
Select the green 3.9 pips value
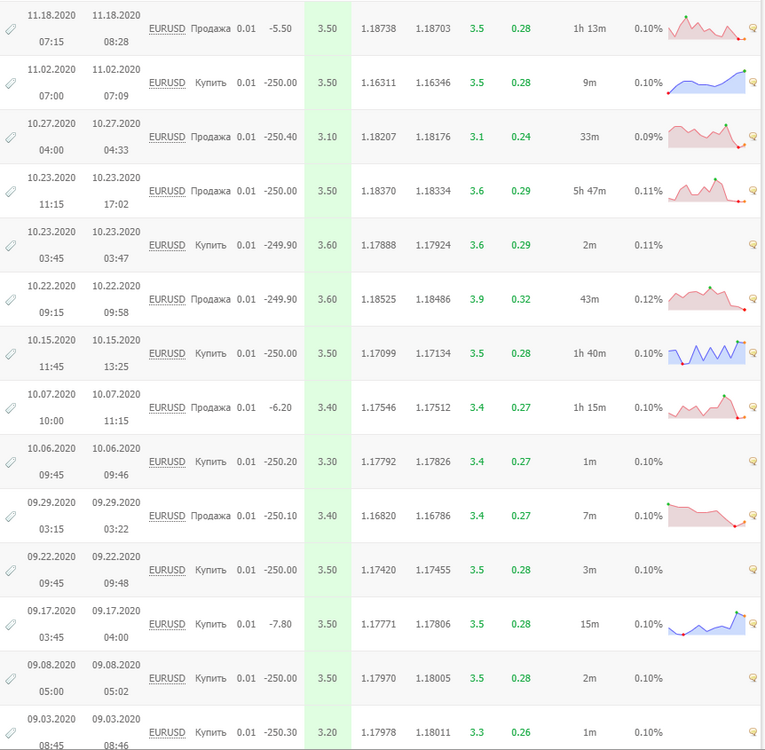click(x=477, y=299)
